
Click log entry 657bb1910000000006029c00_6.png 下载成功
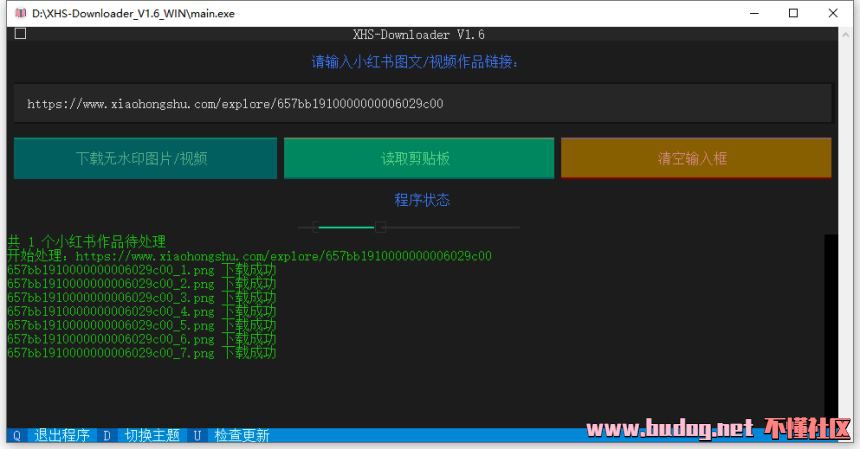[142, 339]
